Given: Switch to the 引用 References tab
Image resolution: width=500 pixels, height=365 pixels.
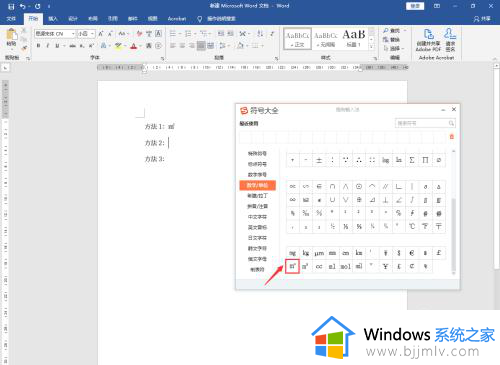Looking at the screenshot, I should coord(113,19).
